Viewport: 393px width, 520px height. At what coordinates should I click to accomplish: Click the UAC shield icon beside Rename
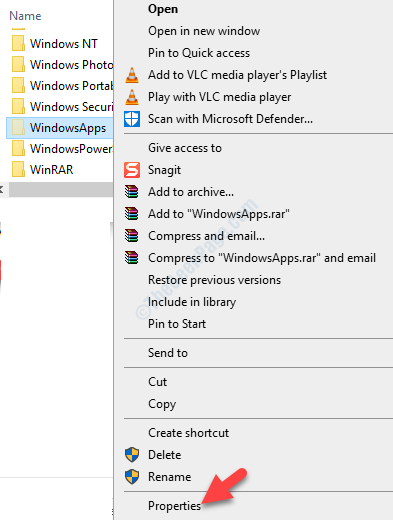tap(132, 477)
